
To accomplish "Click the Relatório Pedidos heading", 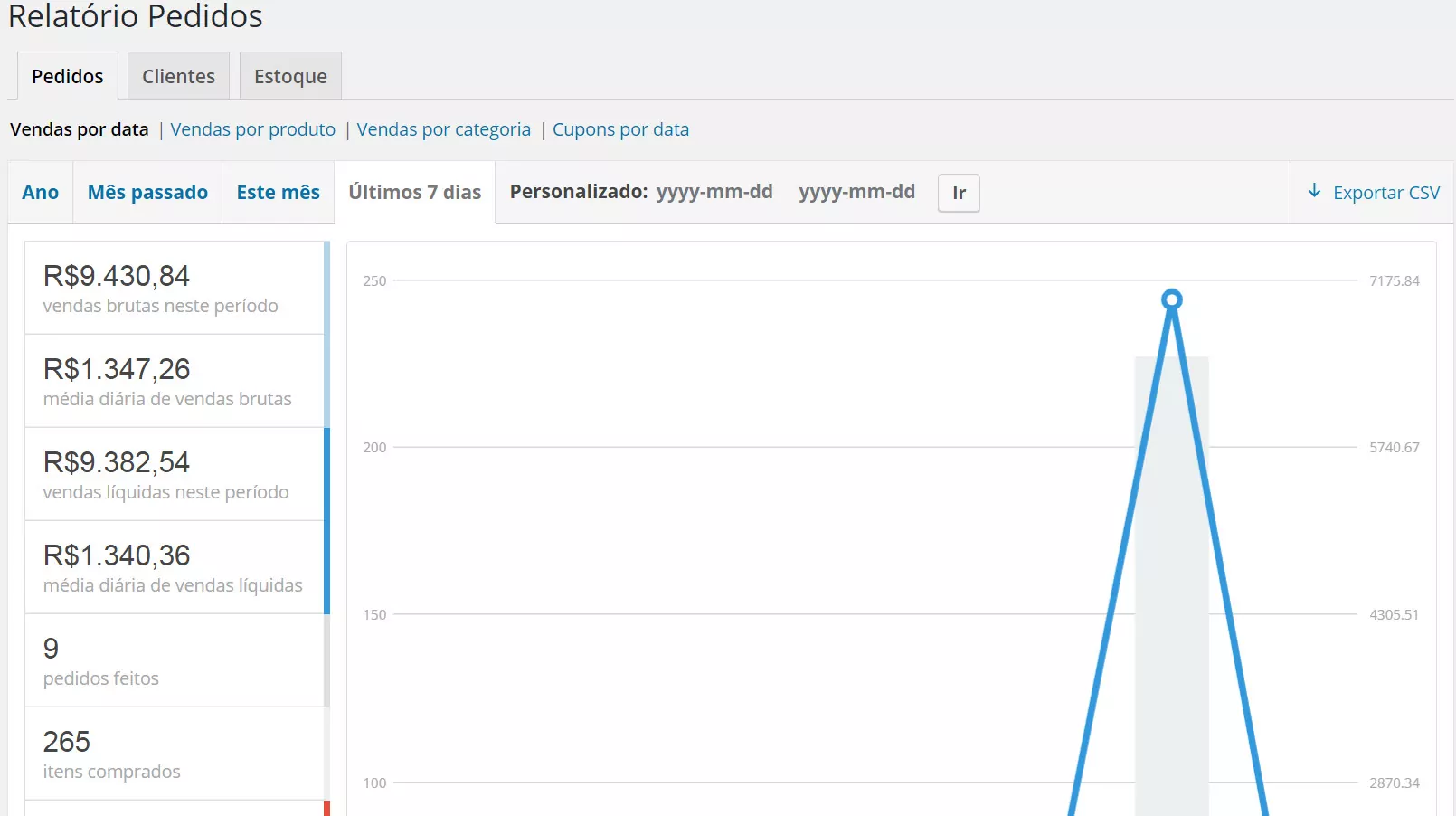I will point(136,16).
